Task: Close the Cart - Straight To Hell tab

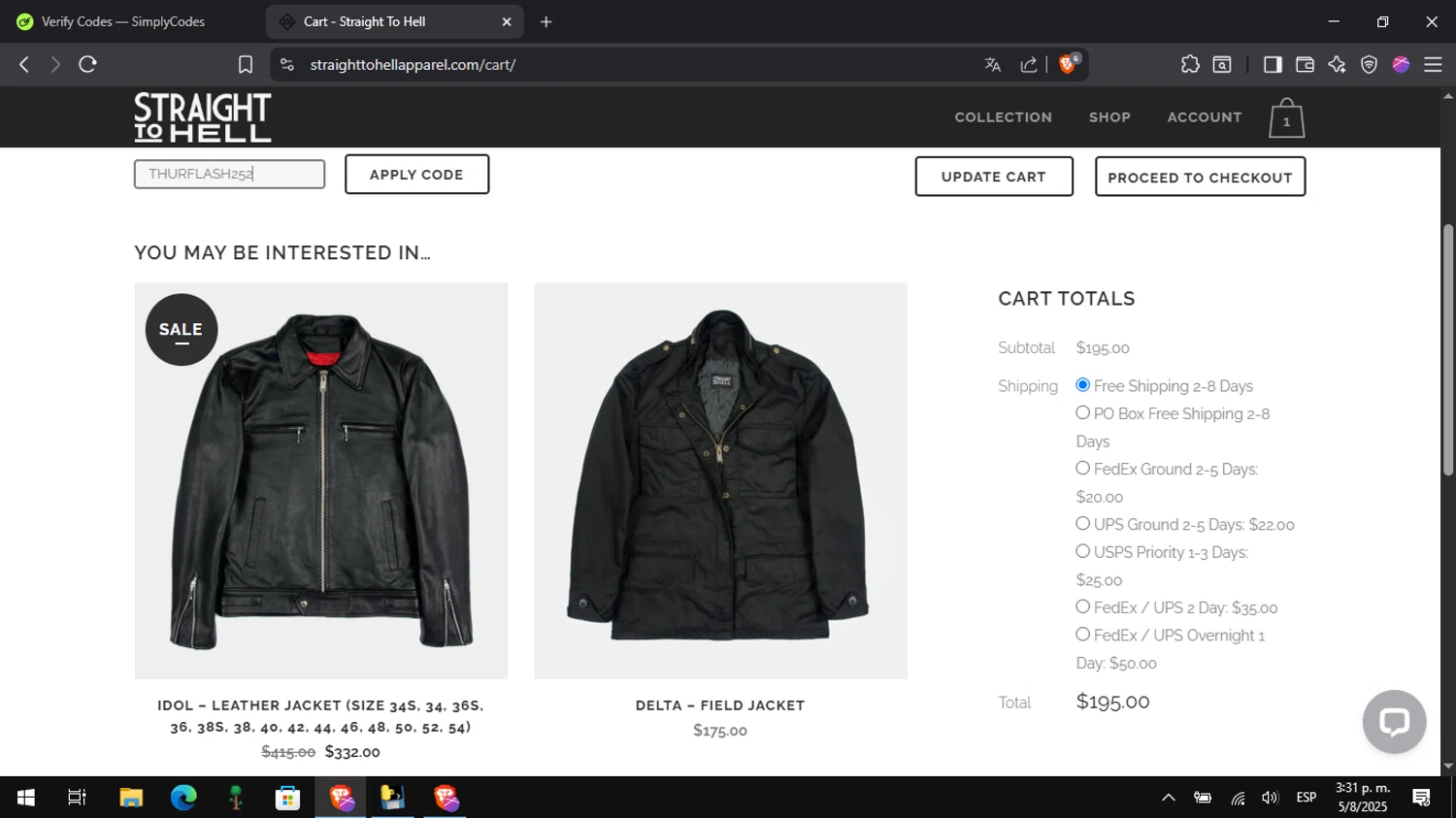Action: [506, 21]
